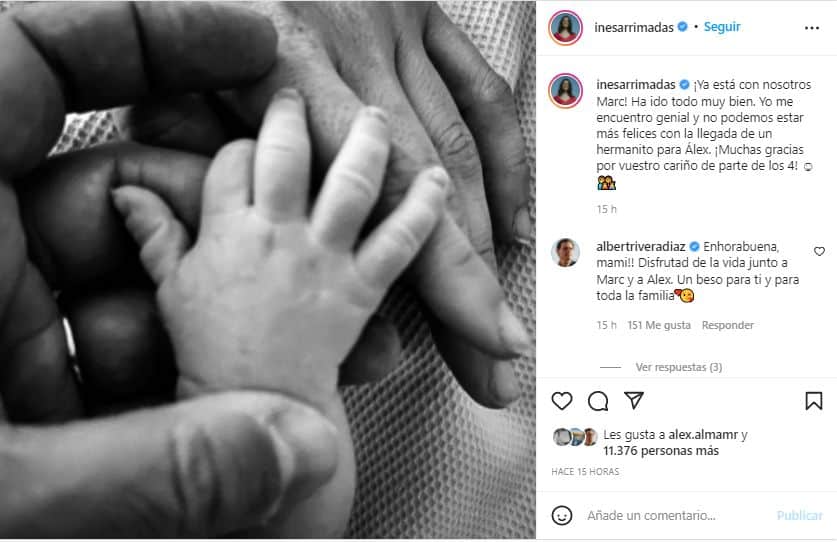837x542 pixels.
Task: Click the Publicar button
Action: click(800, 515)
